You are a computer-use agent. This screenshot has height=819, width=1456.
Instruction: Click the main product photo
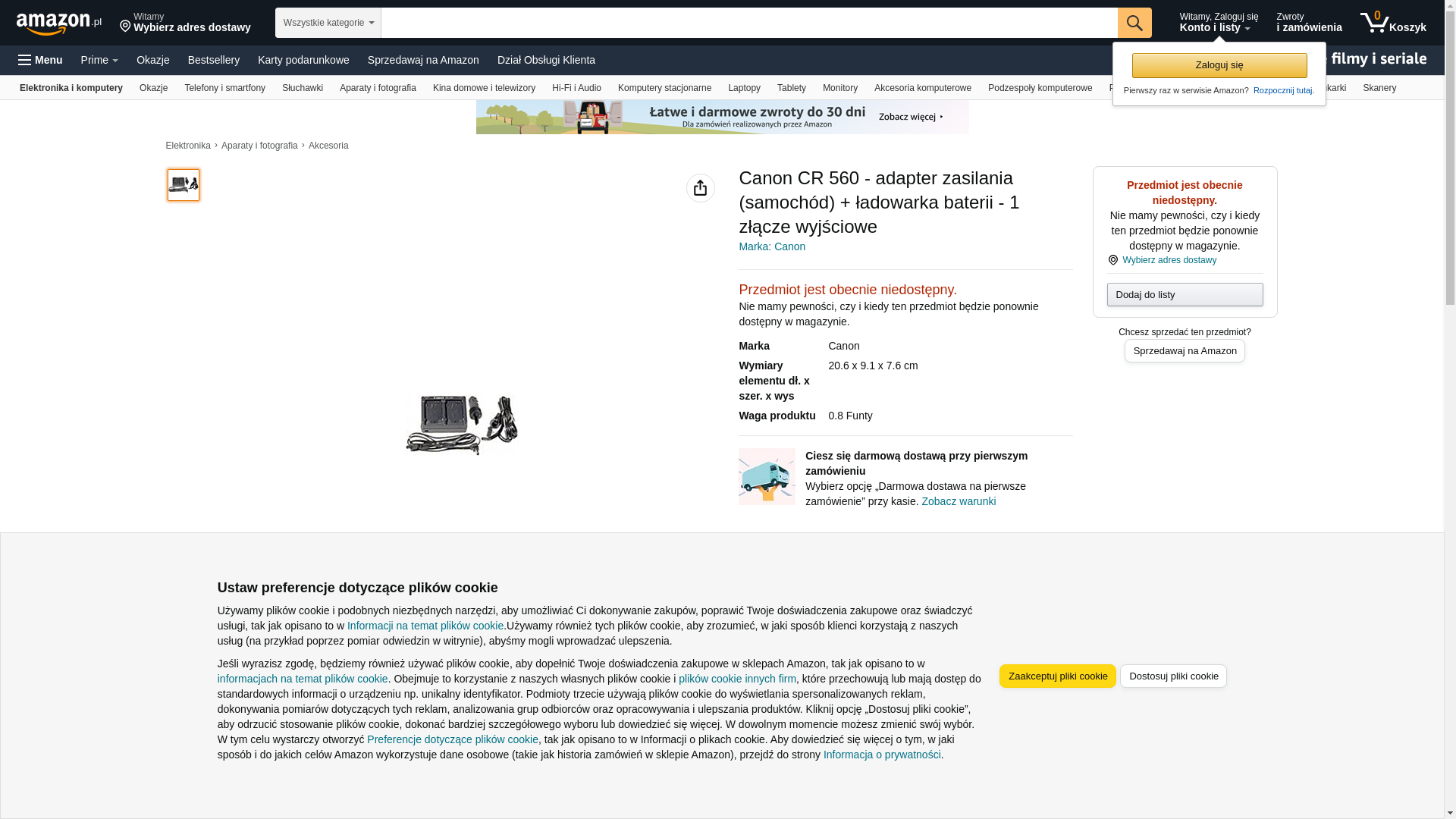(x=462, y=425)
